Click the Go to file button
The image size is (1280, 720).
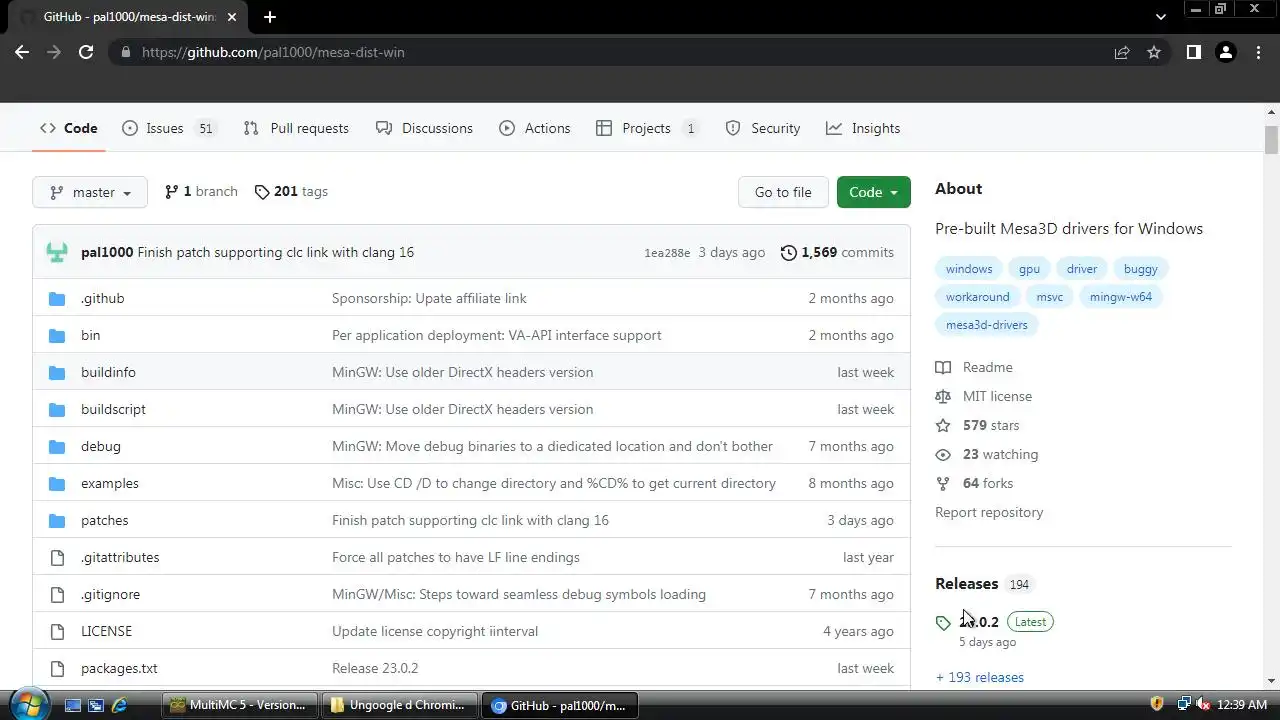click(x=783, y=192)
